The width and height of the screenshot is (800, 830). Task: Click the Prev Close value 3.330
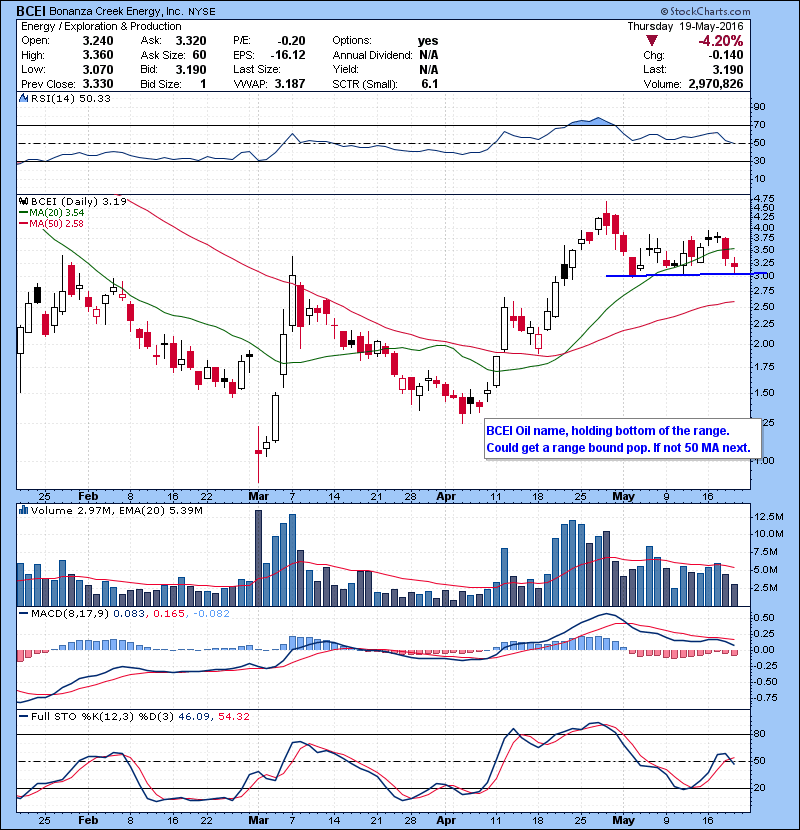tap(98, 84)
